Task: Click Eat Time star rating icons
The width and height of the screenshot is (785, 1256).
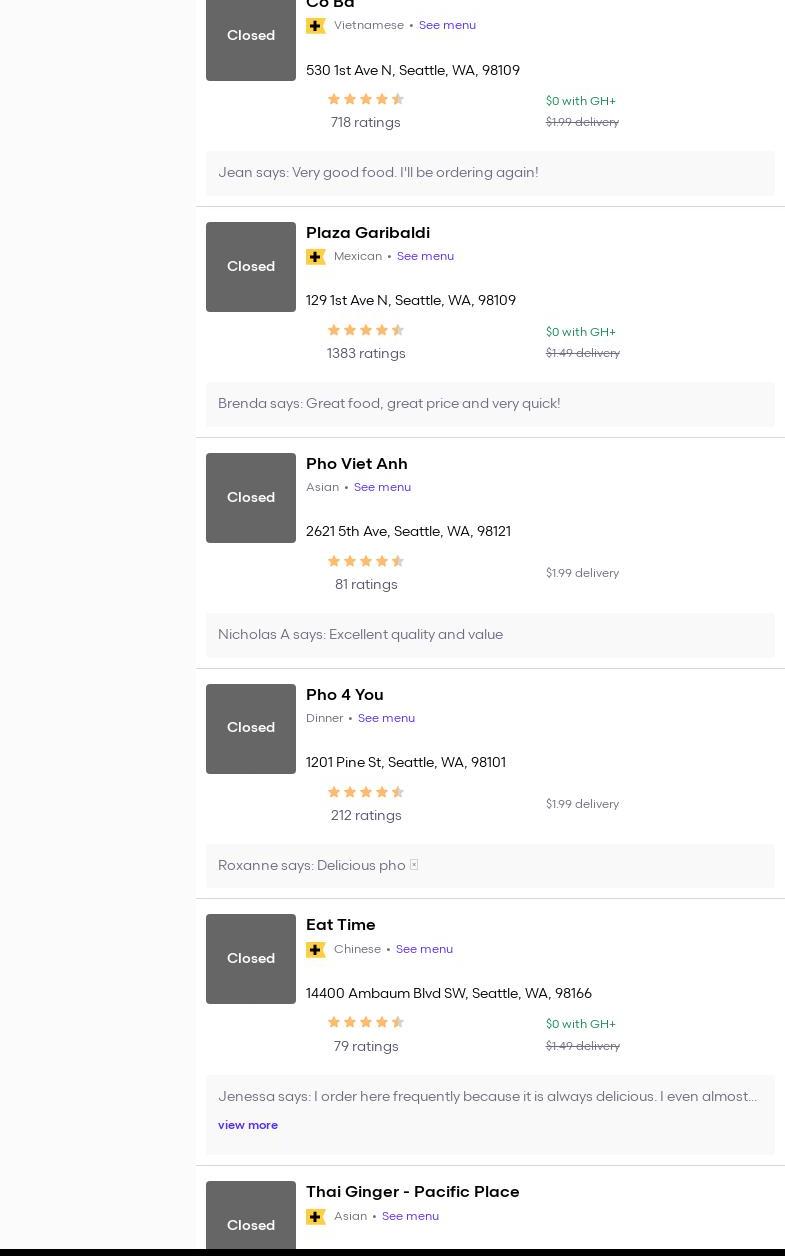Action: click(x=366, y=1023)
